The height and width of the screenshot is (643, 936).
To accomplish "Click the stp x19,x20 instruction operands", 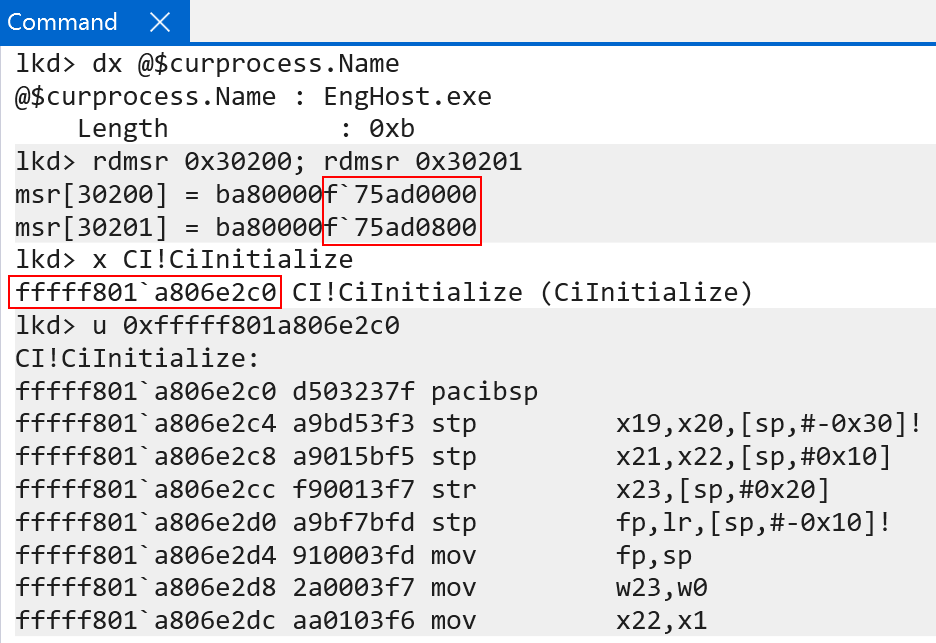I will coord(768,424).
